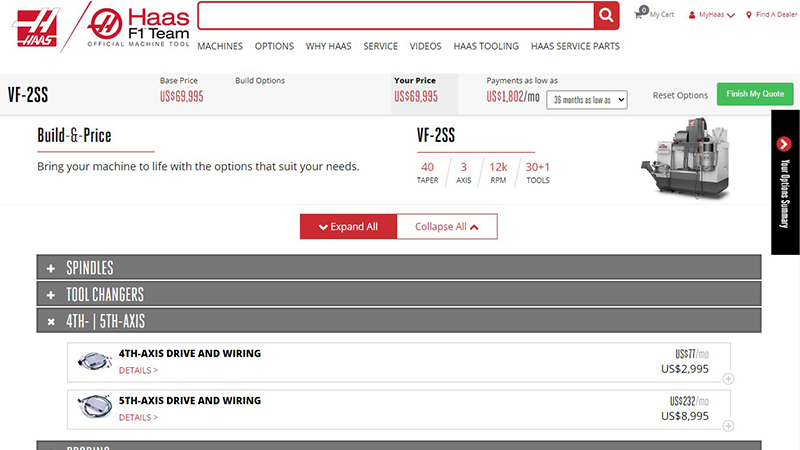The image size is (800, 450).
Task: Click the US$2,995 price
Action: (685, 369)
